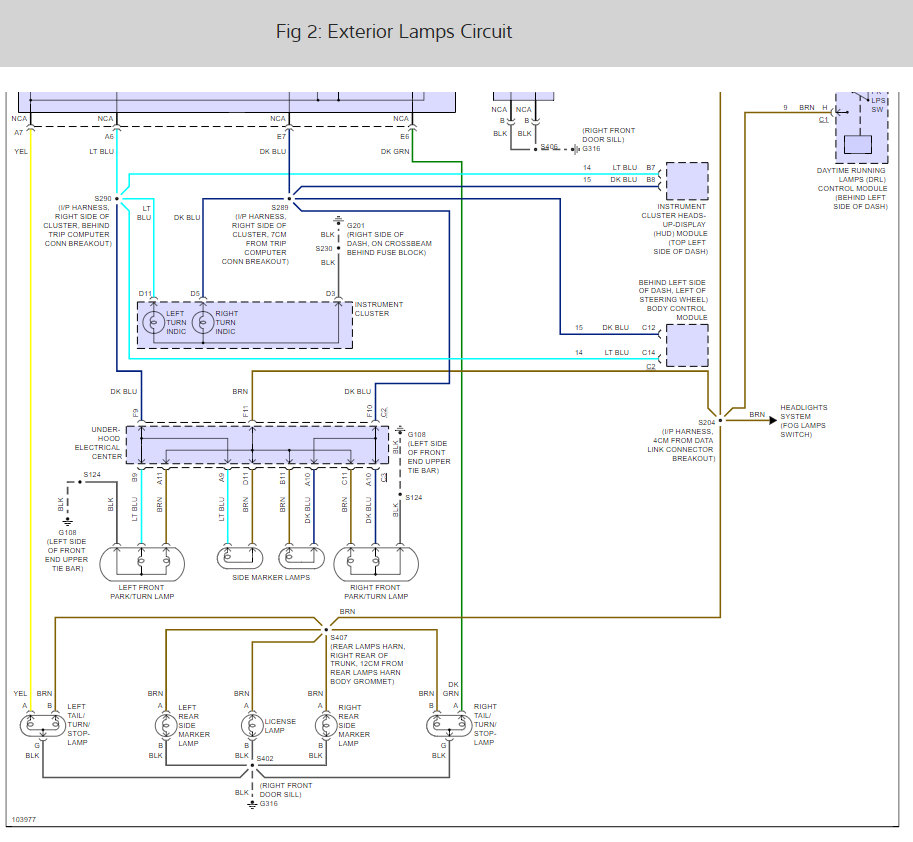Click the arrowhead pointing to Headlights System
Screen dimensions: 913x842
click(x=773, y=420)
